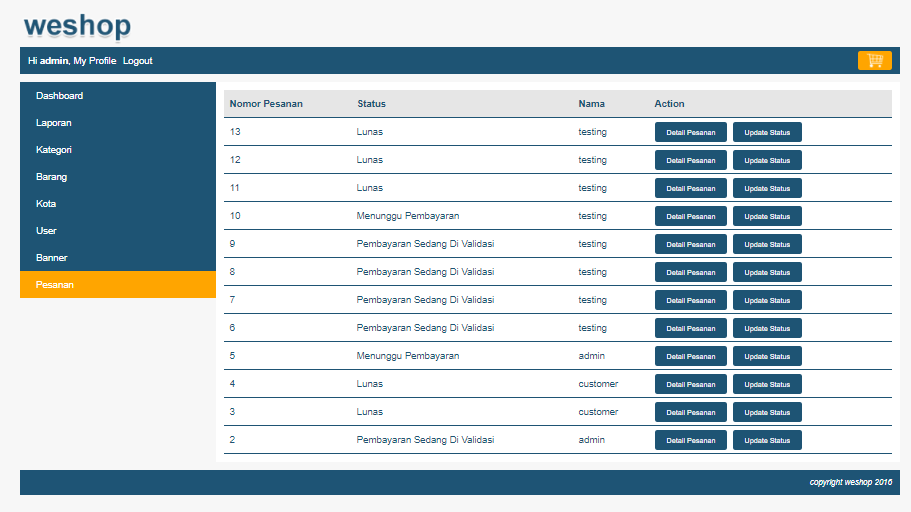911x512 pixels.
Task: View Detail Pesanan for order 13
Action: tap(691, 132)
